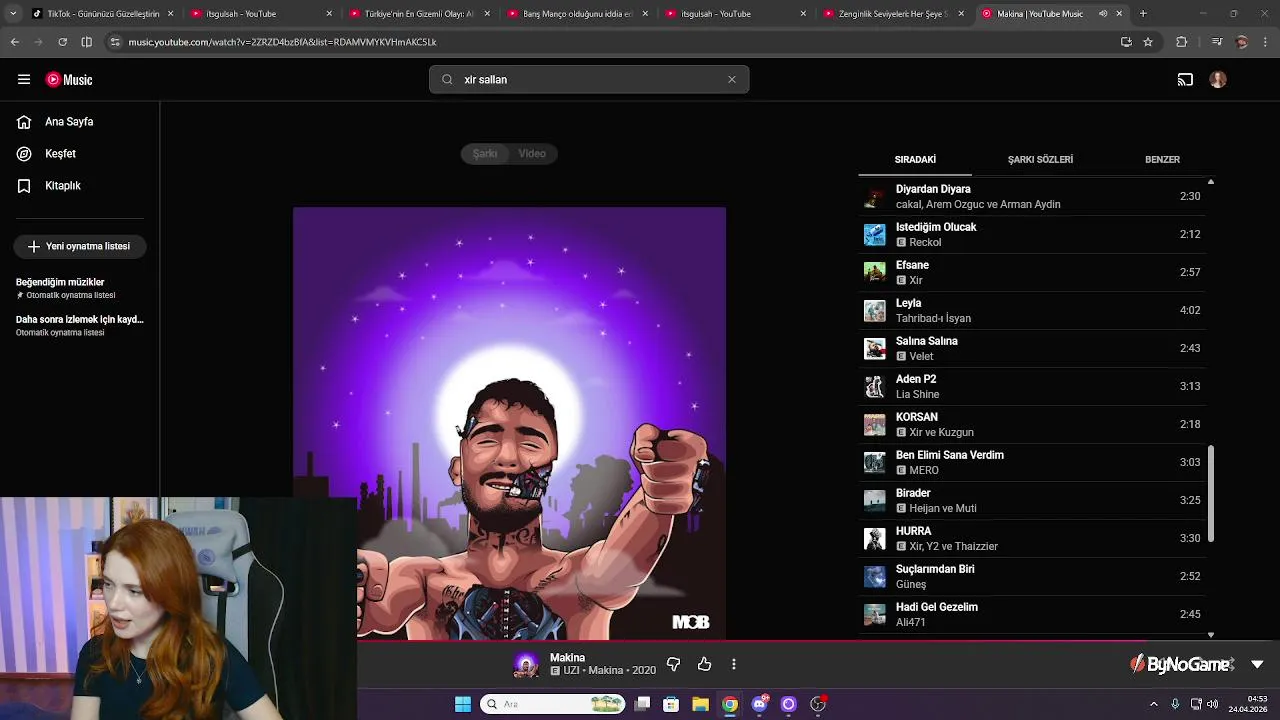1280x720 pixels.
Task: Go back in browser history
Action: tap(14, 42)
